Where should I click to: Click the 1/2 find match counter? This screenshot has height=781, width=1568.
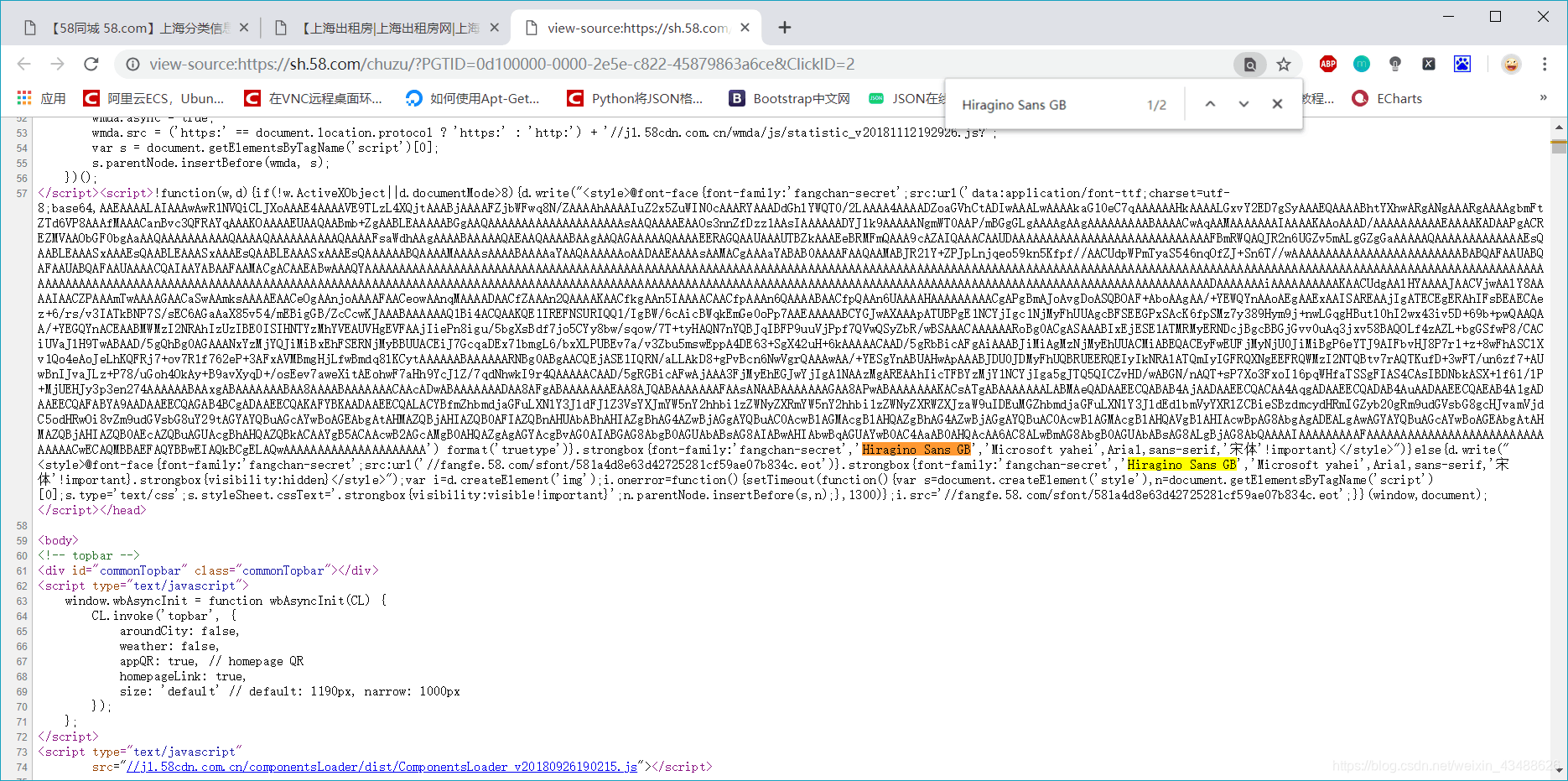click(1156, 105)
